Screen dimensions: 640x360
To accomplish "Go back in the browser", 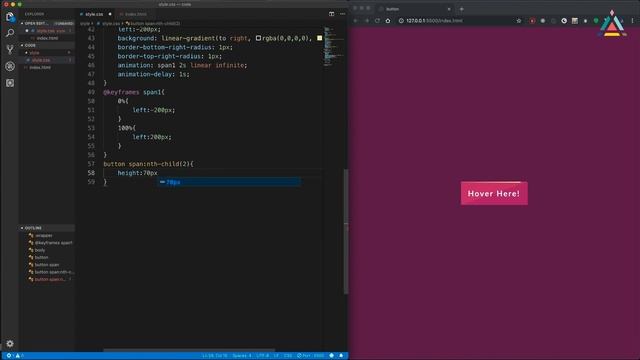I will pyautogui.click(x=355, y=21).
